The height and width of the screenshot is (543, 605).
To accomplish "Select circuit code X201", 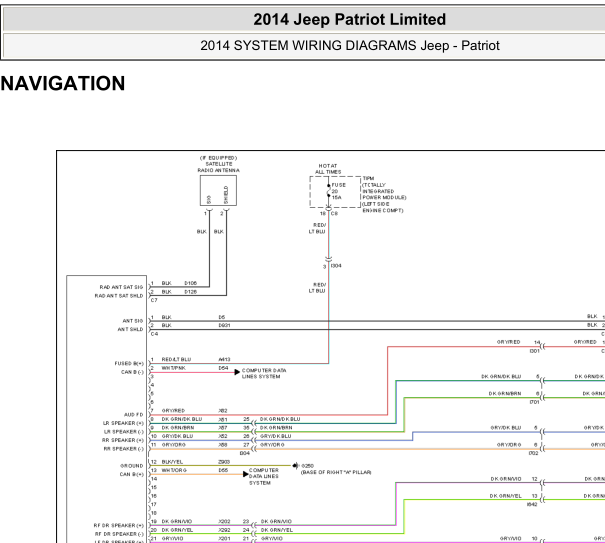I will pyautogui.click(x=224, y=538).
